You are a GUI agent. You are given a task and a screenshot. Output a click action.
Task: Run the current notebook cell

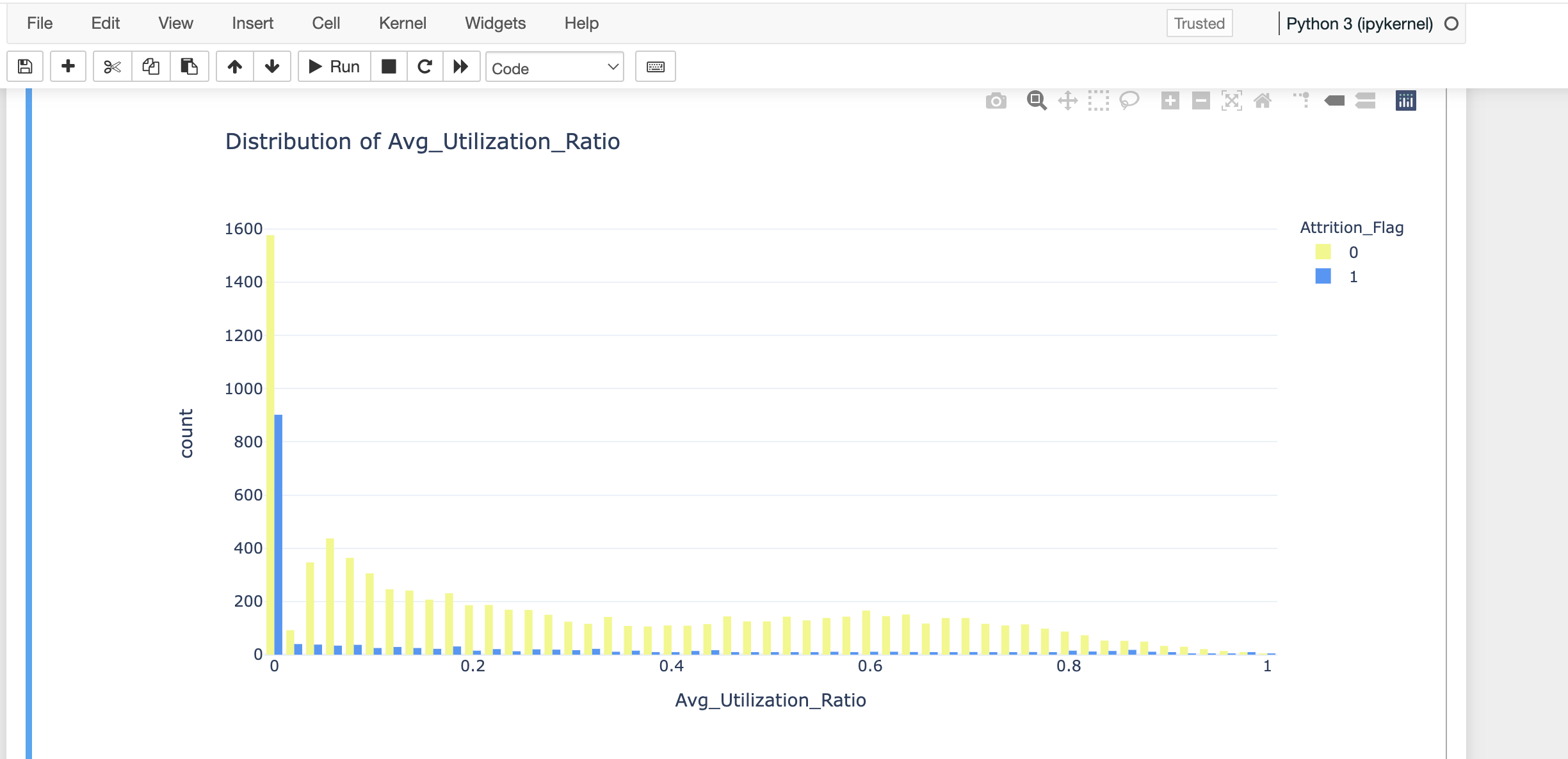[x=334, y=66]
